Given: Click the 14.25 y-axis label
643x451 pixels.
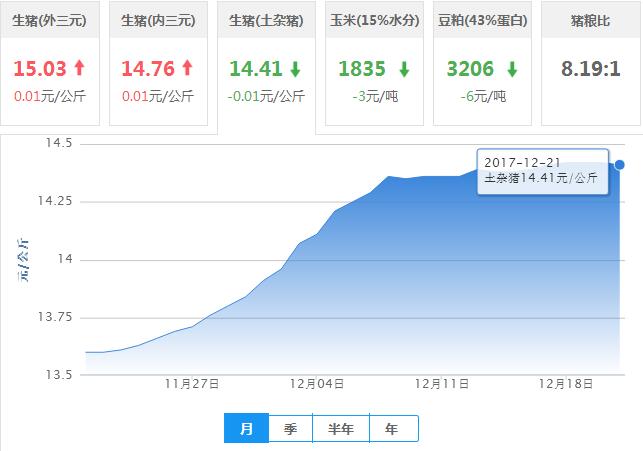Looking at the screenshot, I should click(55, 201).
